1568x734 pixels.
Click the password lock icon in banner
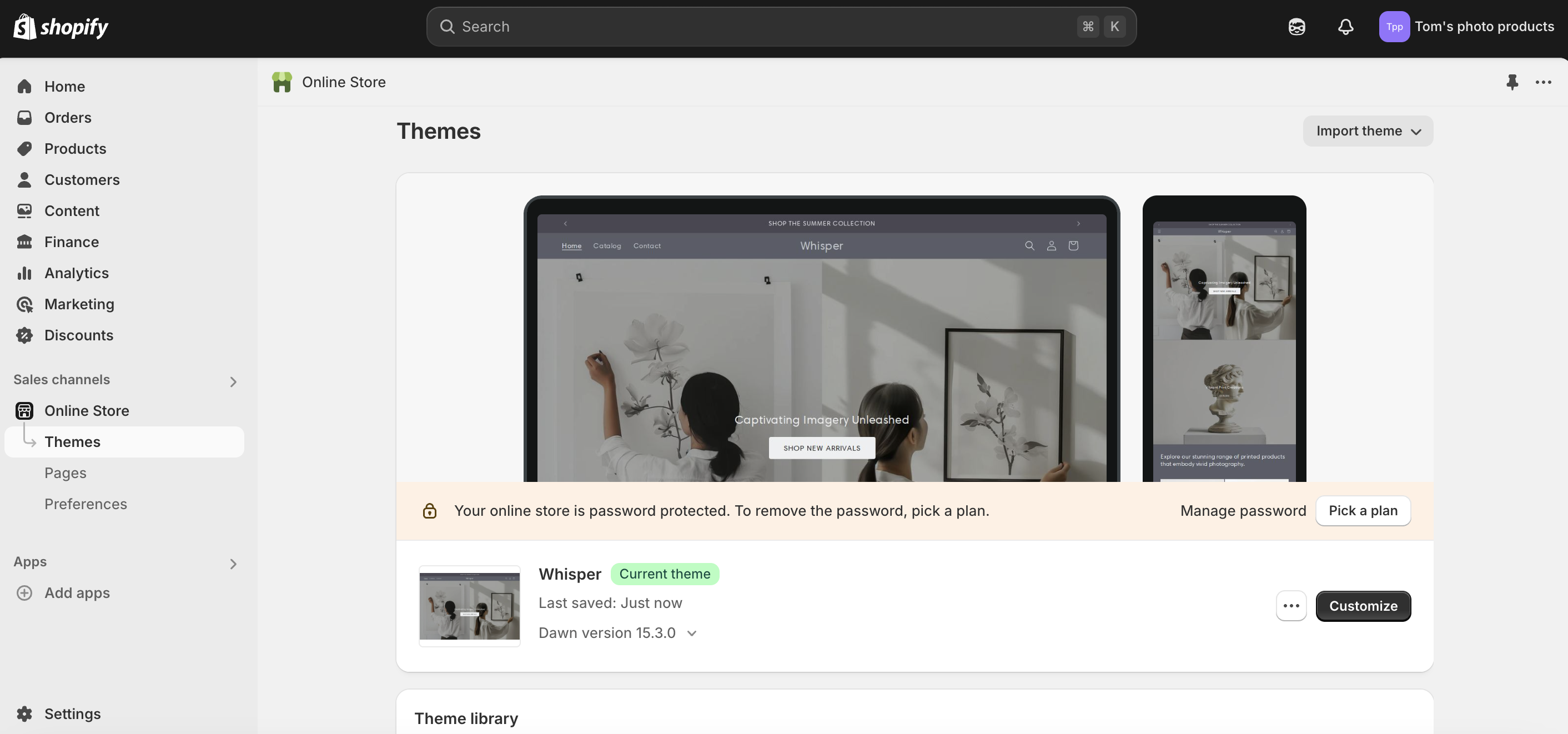tap(430, 511)
